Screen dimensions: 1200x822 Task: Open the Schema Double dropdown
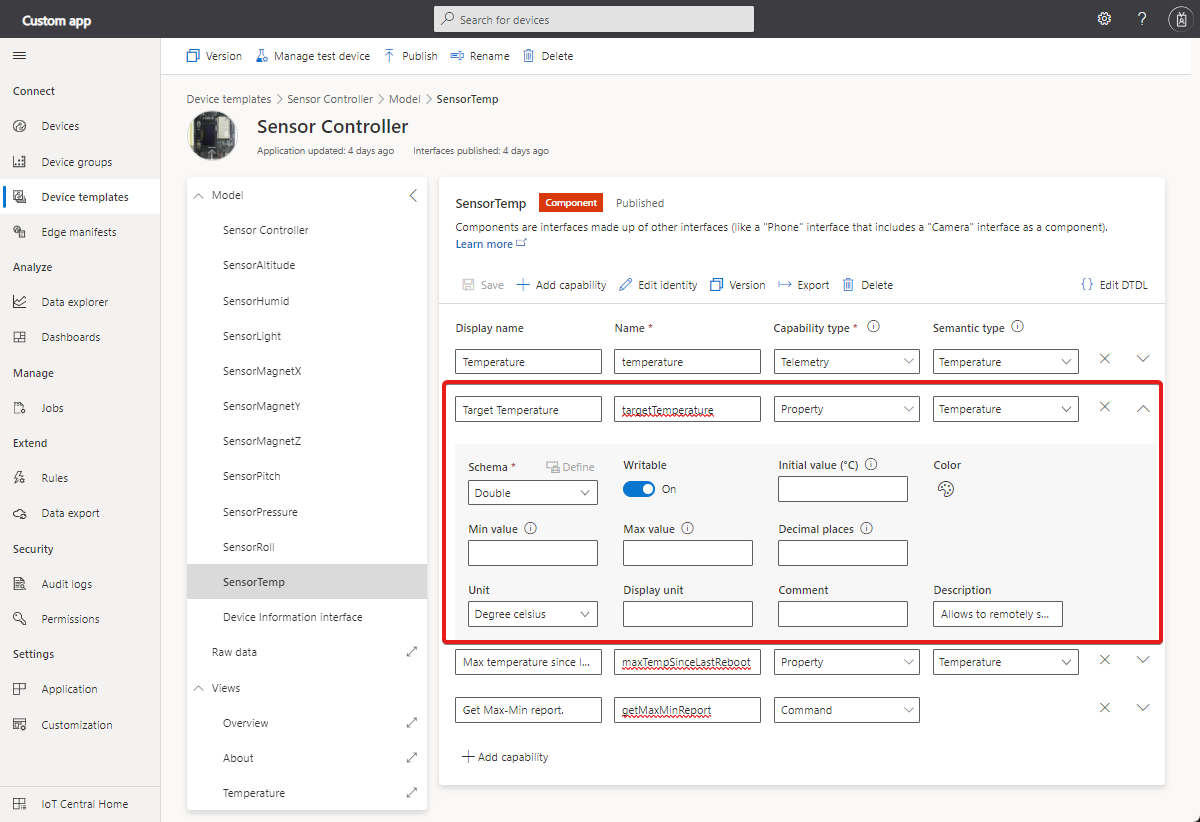tap(533, 493)
